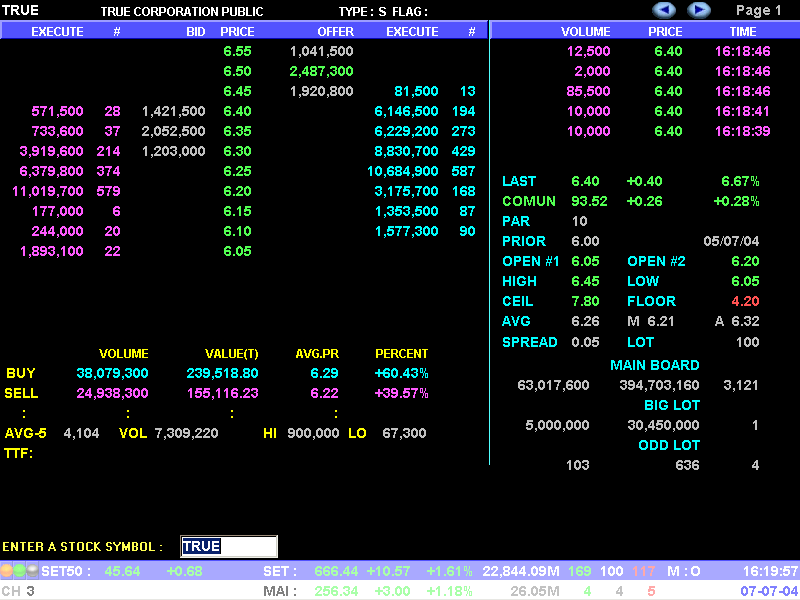Screen dimensions: 800x600
Task: Select the offer volume 1,041,500 at 6.55
Action: click(x=321, y=52)
